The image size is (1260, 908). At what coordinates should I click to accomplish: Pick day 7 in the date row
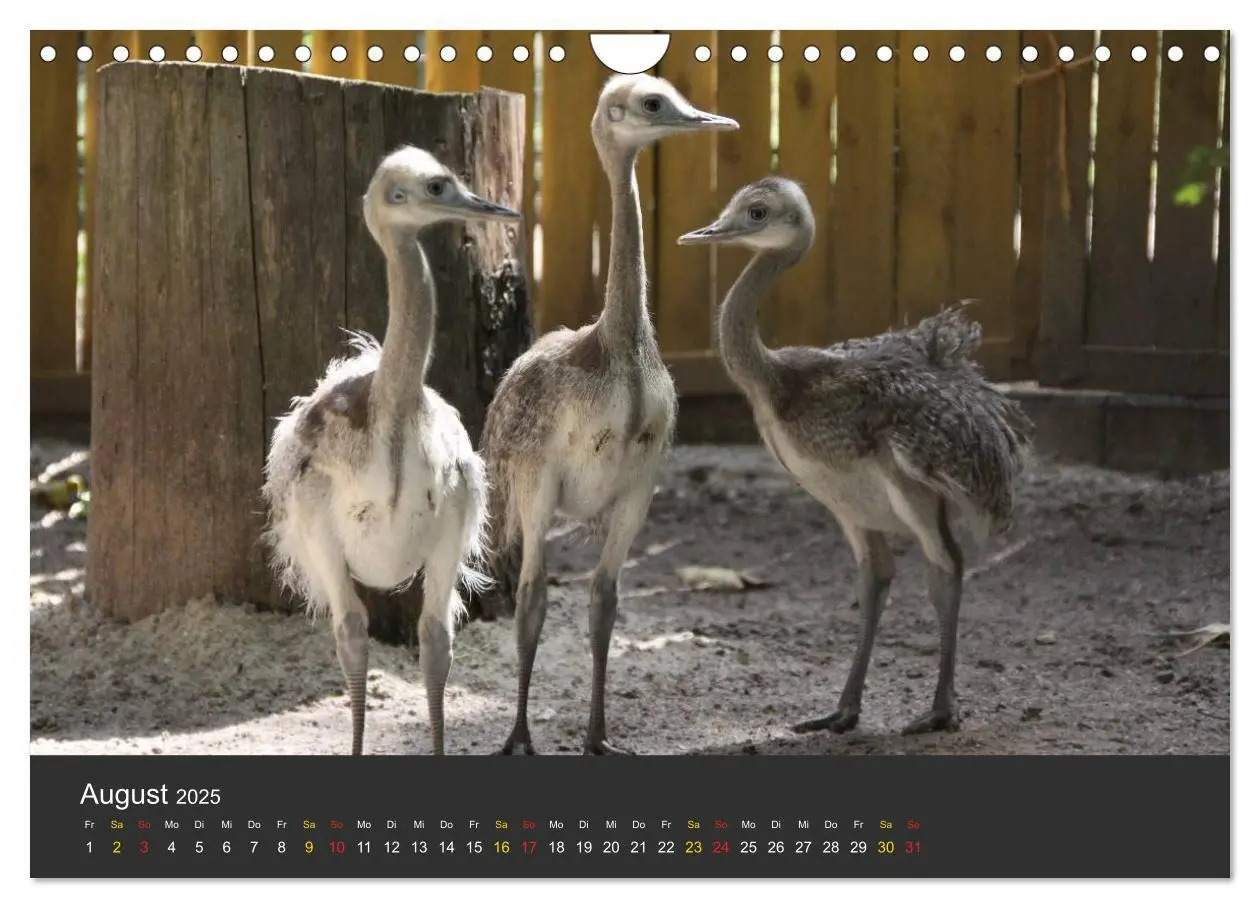[254, 847]
